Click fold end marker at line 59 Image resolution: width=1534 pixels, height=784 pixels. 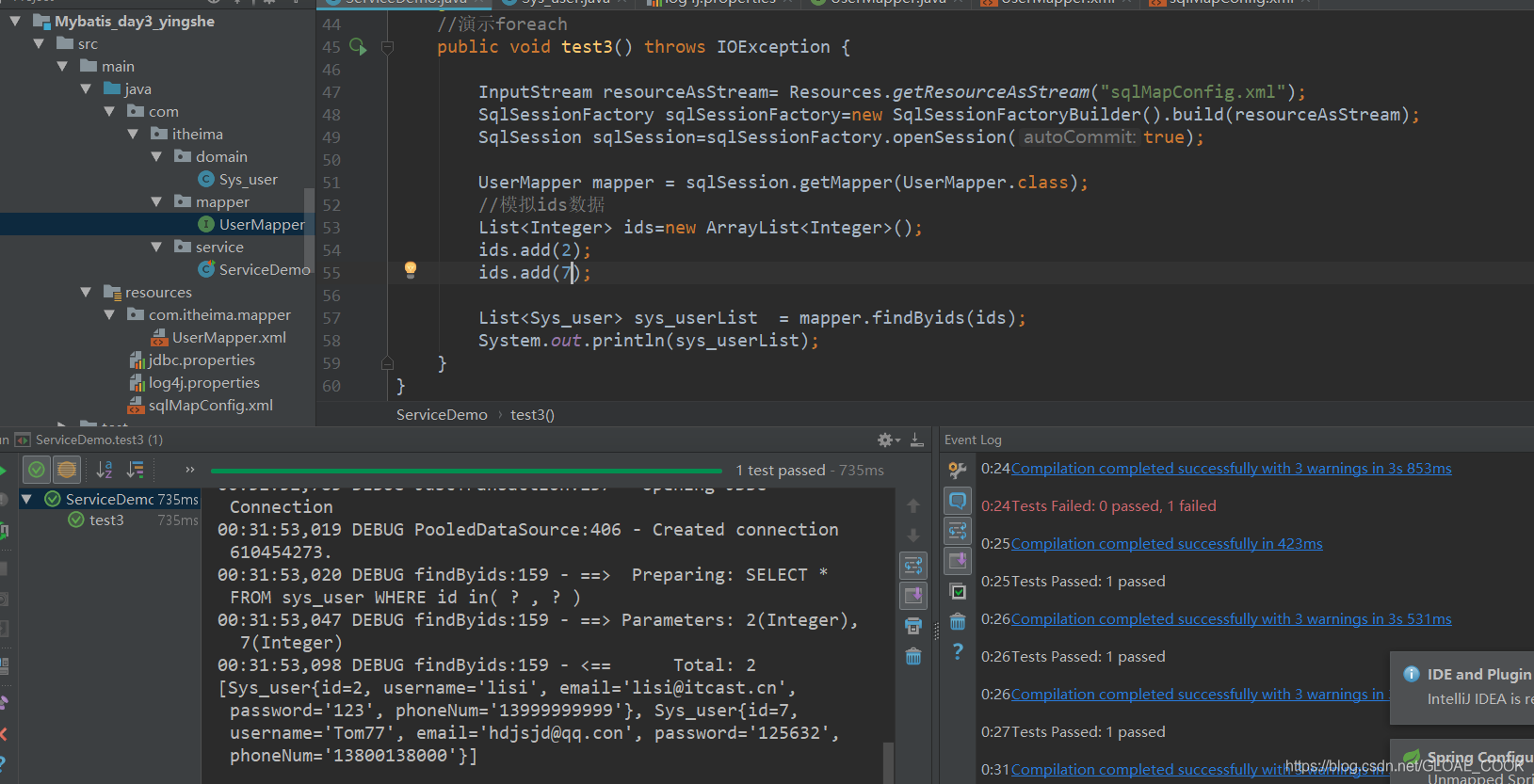click(x=387, y=362)
